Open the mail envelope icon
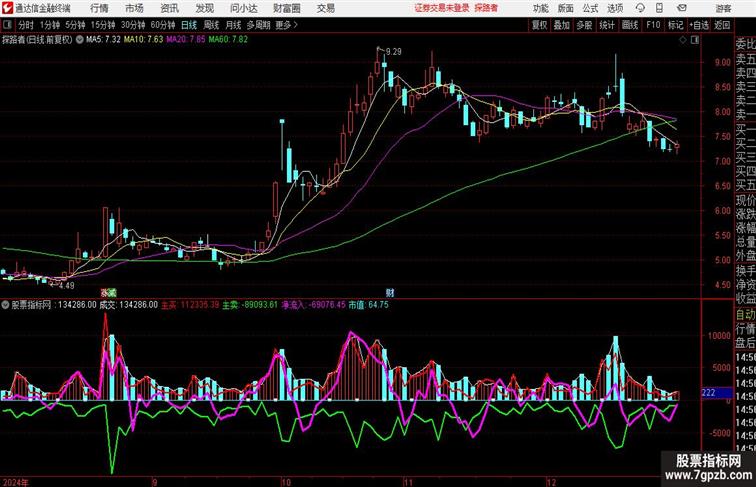Image resolution: width=756 pixels, height=487 pixels. pos(682,8)
